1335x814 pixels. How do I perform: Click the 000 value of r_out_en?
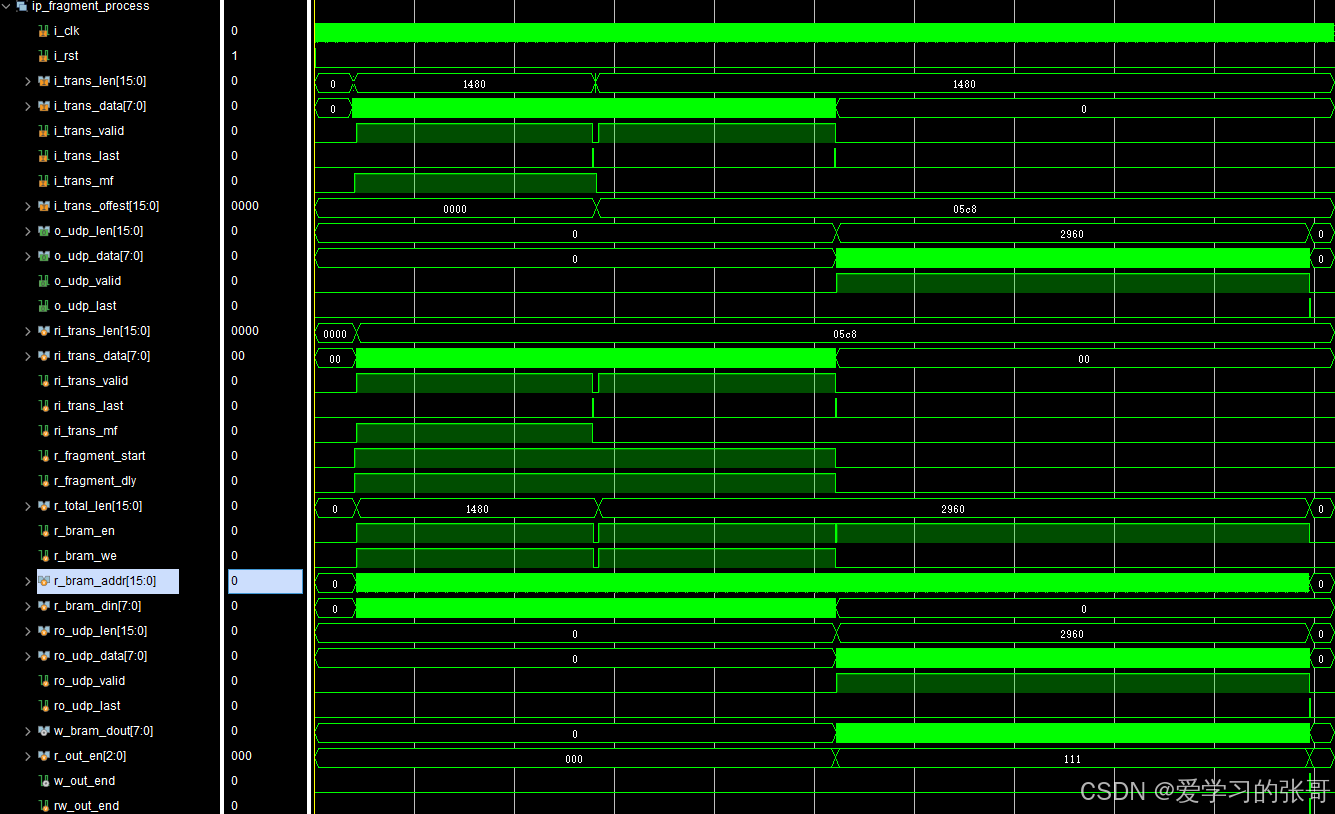click(x=241, y=756)
